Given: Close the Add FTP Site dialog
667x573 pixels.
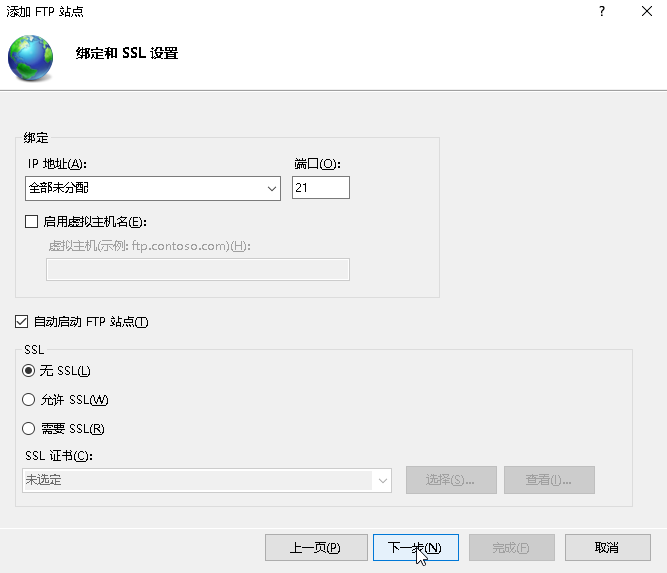Looking at the screenshot, I should pyautogui.click(x=647, y=11).
